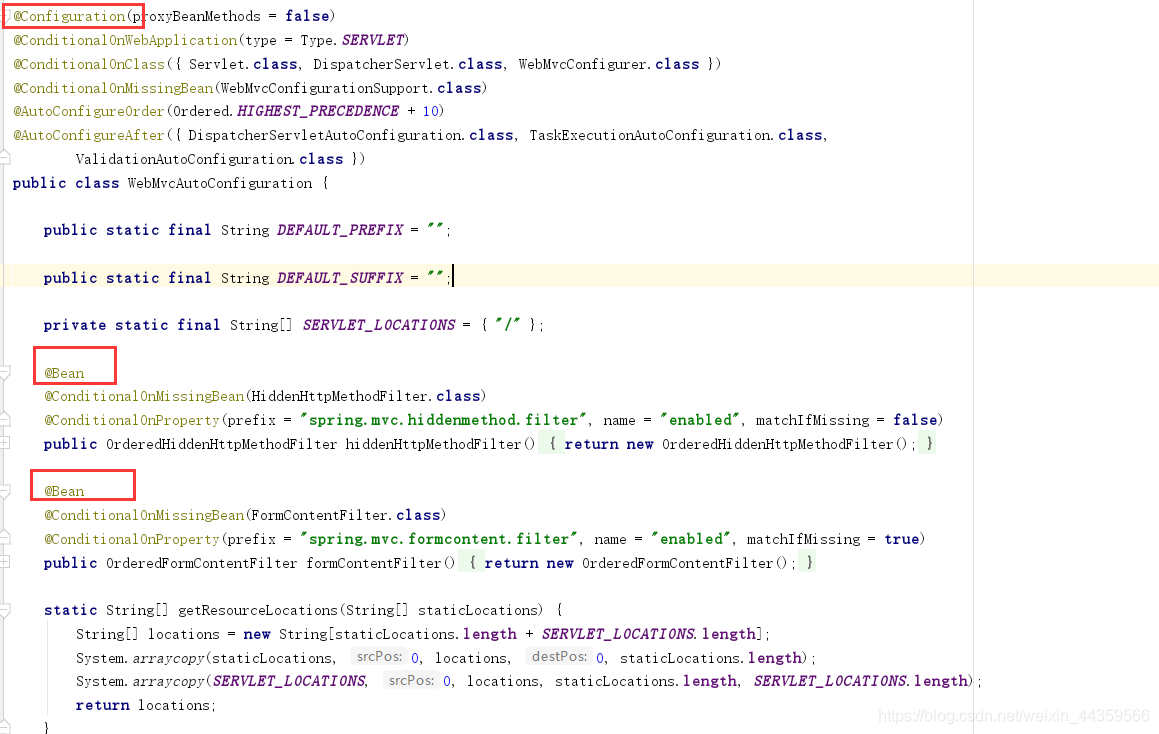
Task: Click the hiddenHttpMethodFilter method name
Action: tap(434, 444)
